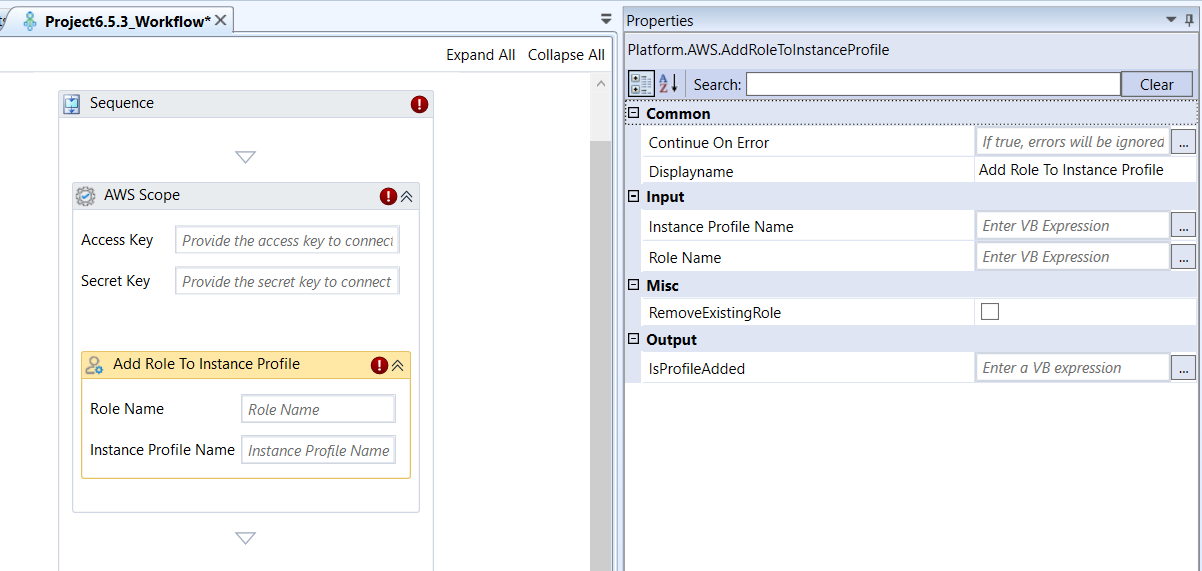Click Expand All in designer
Image resolution: width=1202 pixels, height=571 pixels.
481,55
